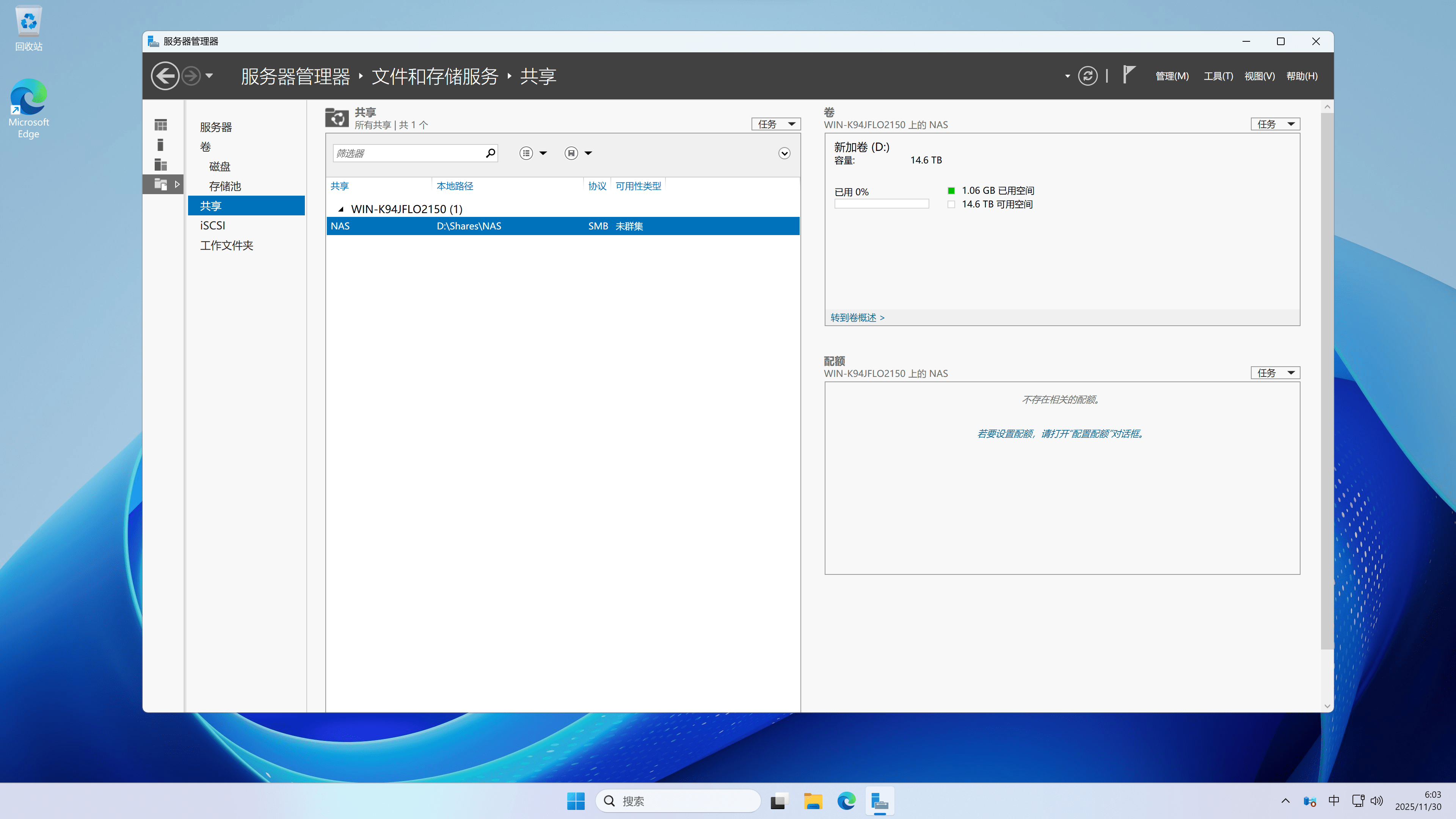
Task: Click the back navigation arrow
Action: click(x=165, y=76)
